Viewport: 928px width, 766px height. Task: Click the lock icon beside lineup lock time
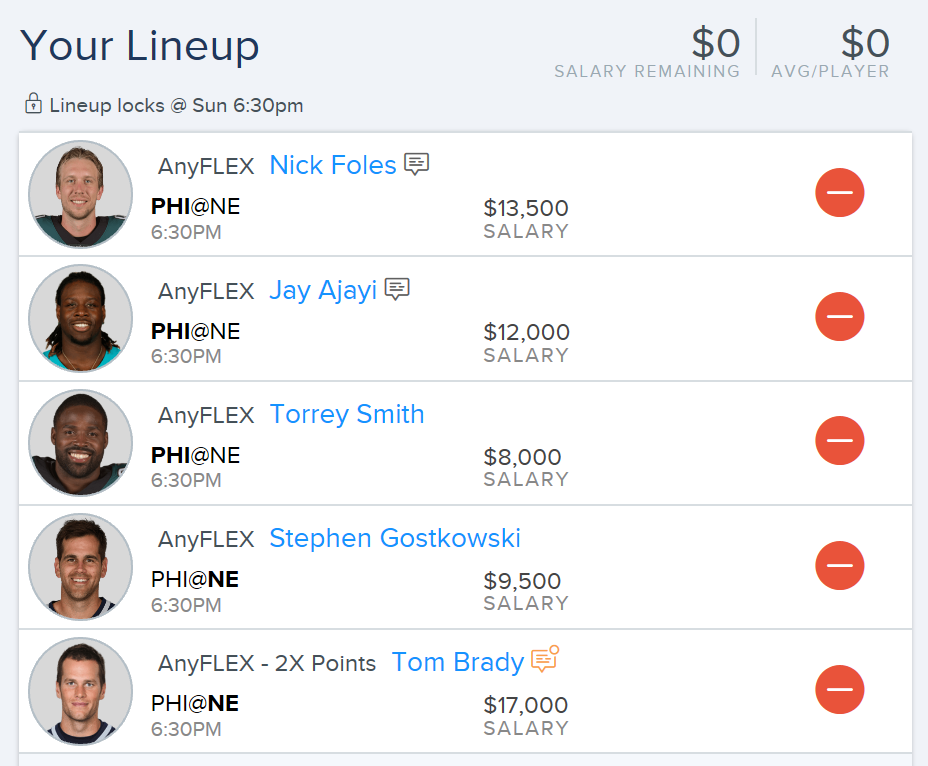[x=33, y=103]
